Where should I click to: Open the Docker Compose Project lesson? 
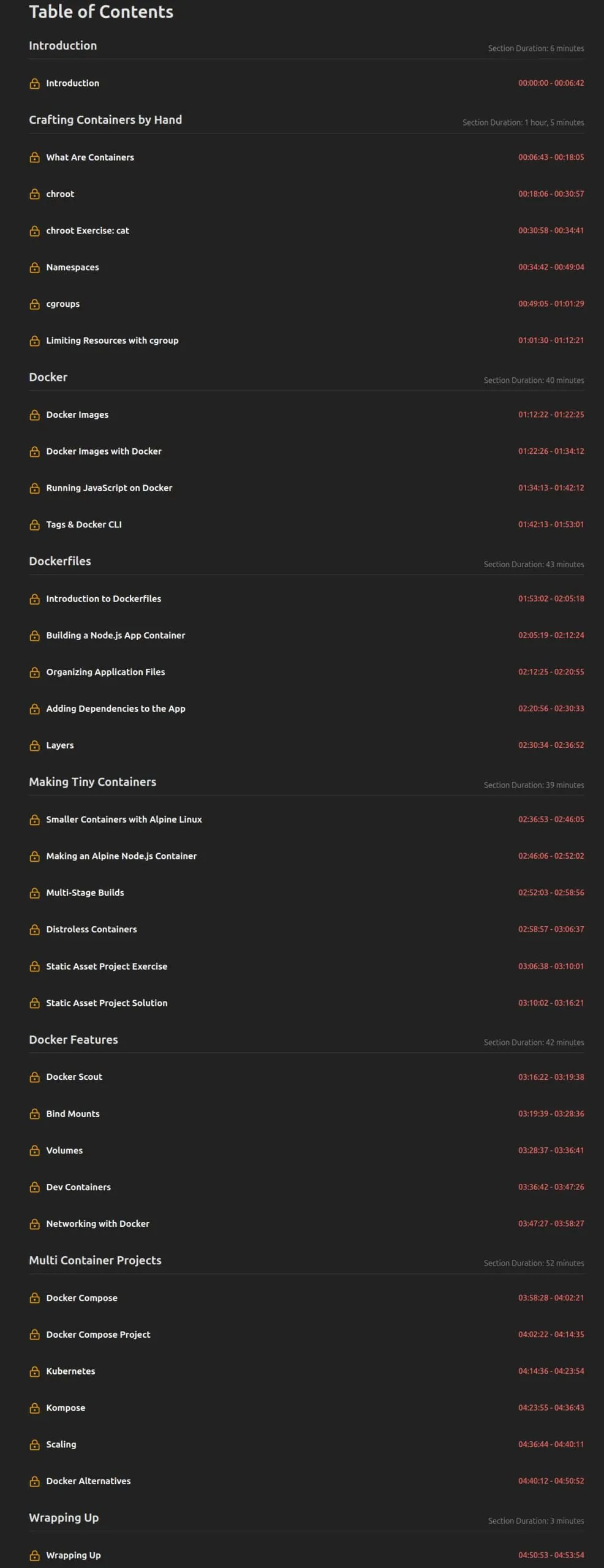pos(98,1334)
